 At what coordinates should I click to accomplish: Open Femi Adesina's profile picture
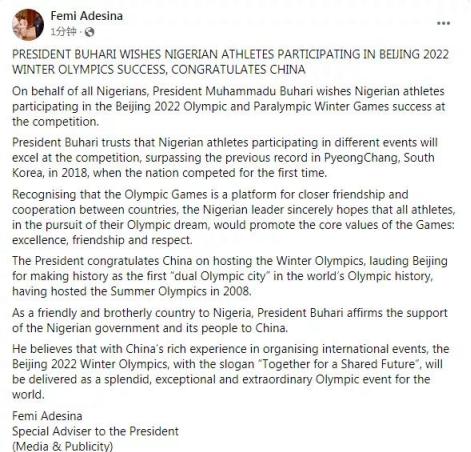click(x=28, y=25)
